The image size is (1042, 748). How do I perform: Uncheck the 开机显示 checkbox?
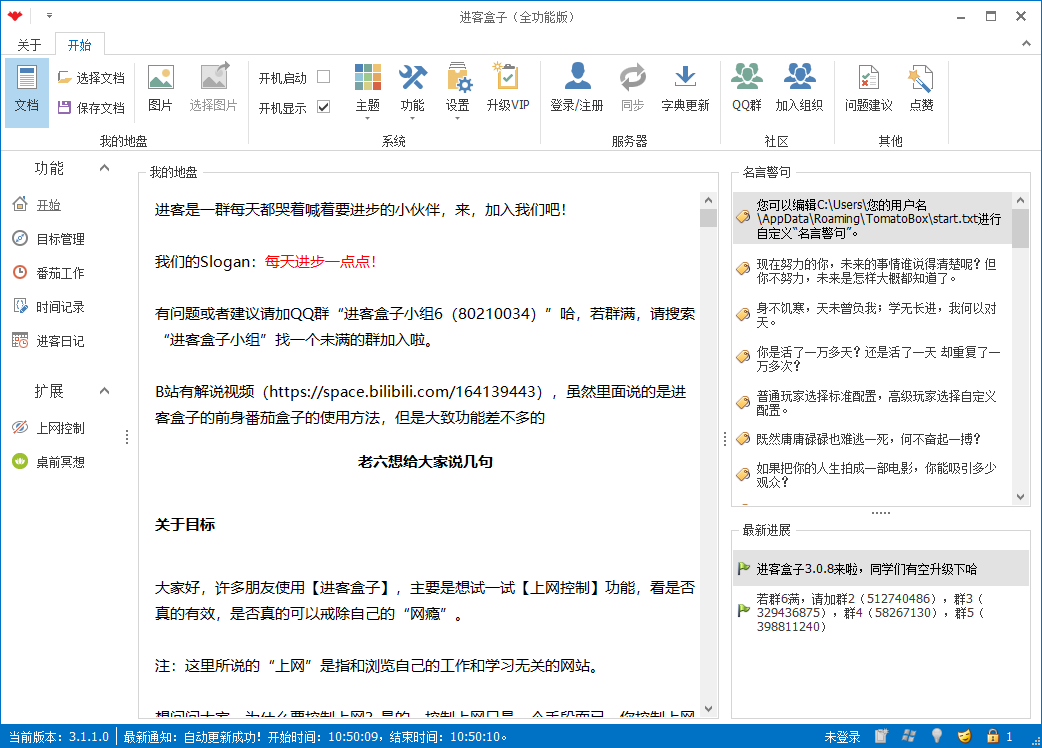(x=323, y=107)
